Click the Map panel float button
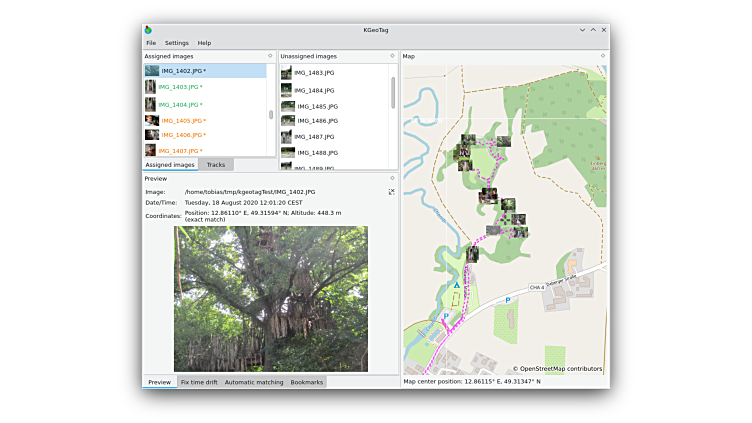The height and width of the screenshot is (423, 752). tap(602, 56)
